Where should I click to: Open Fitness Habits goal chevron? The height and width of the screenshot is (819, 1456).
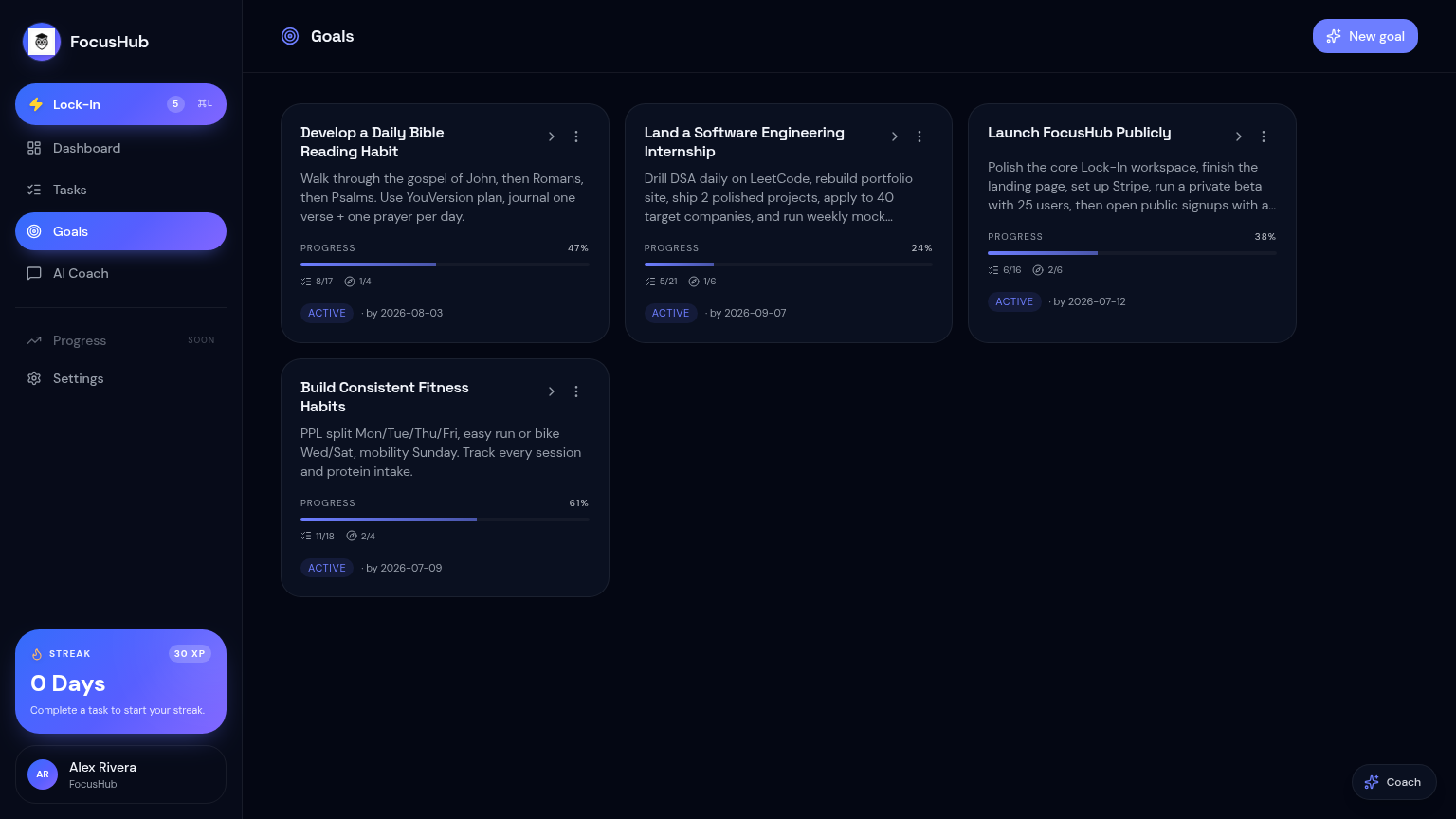coord(552,391)
